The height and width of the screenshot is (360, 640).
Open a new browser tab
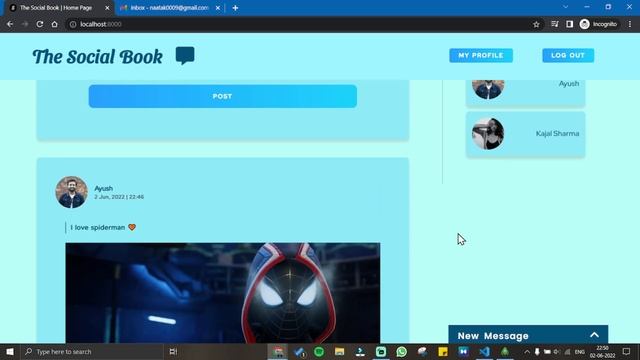[x=235, y=8]
